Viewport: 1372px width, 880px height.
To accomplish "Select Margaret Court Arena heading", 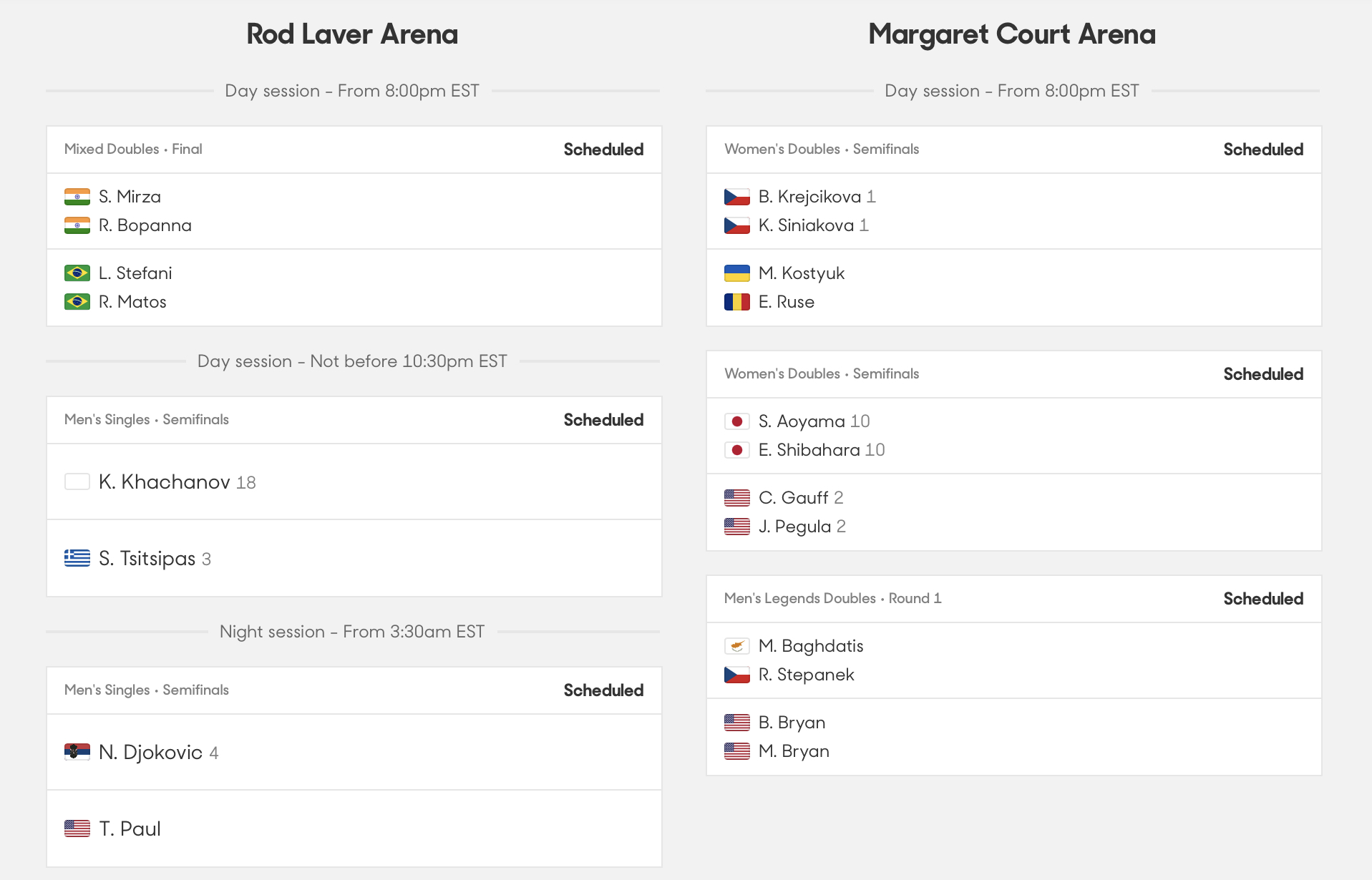I will (x=1012, y=34).
